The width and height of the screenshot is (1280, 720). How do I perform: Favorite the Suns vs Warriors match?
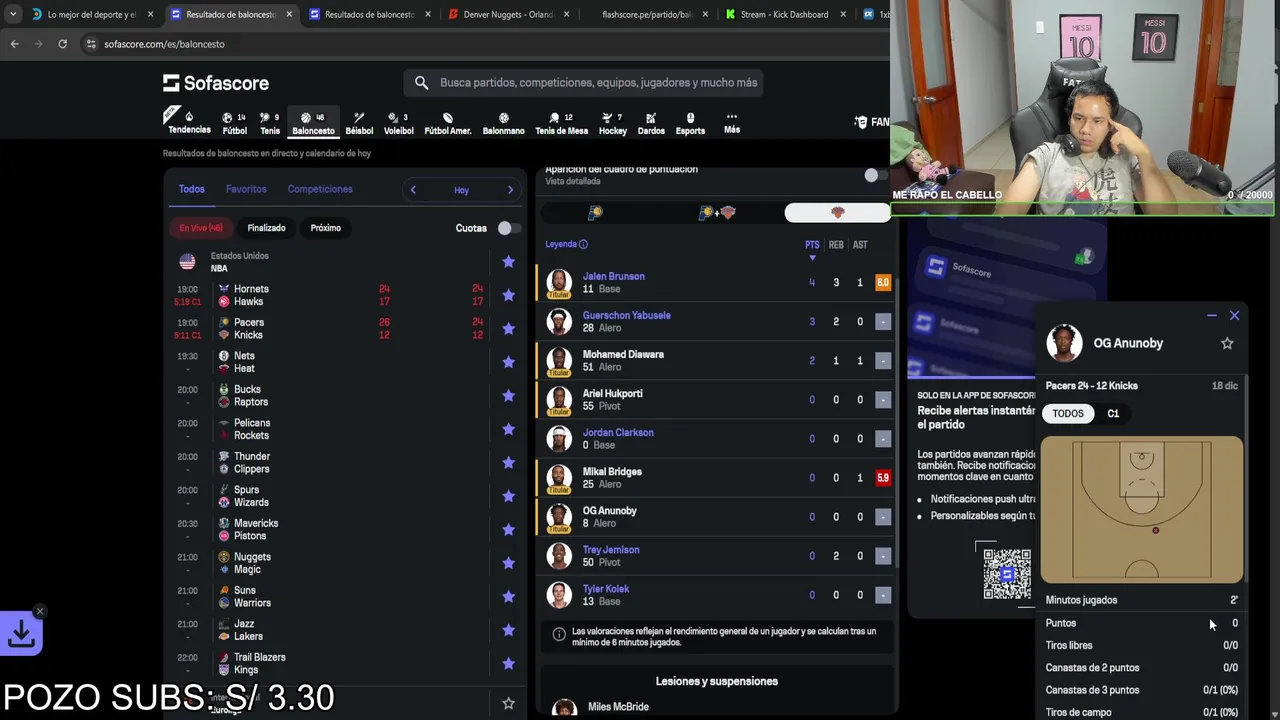508,596
